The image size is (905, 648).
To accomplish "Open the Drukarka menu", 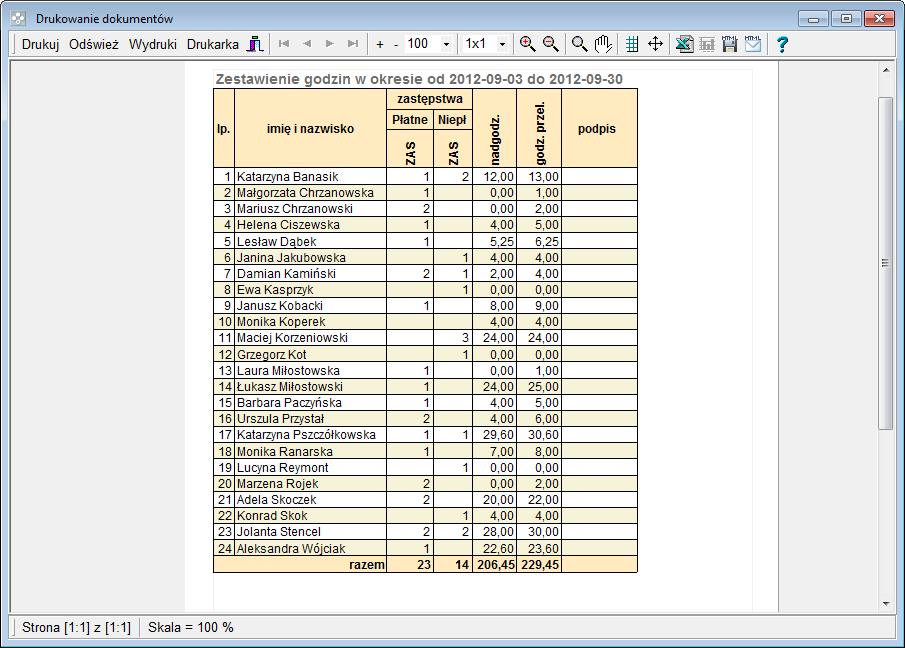I will click(212, 44).
